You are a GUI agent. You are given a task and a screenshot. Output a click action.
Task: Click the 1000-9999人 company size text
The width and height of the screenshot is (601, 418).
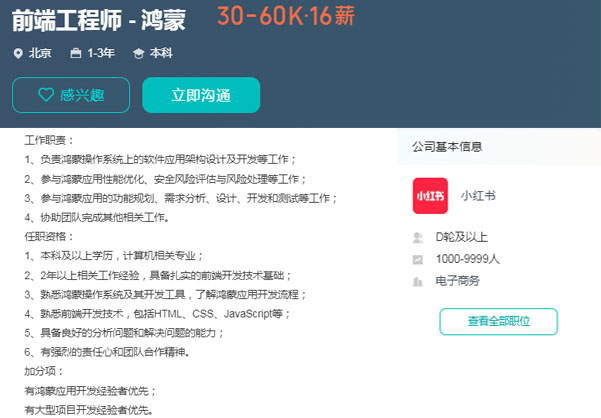(x=468, y=259)
